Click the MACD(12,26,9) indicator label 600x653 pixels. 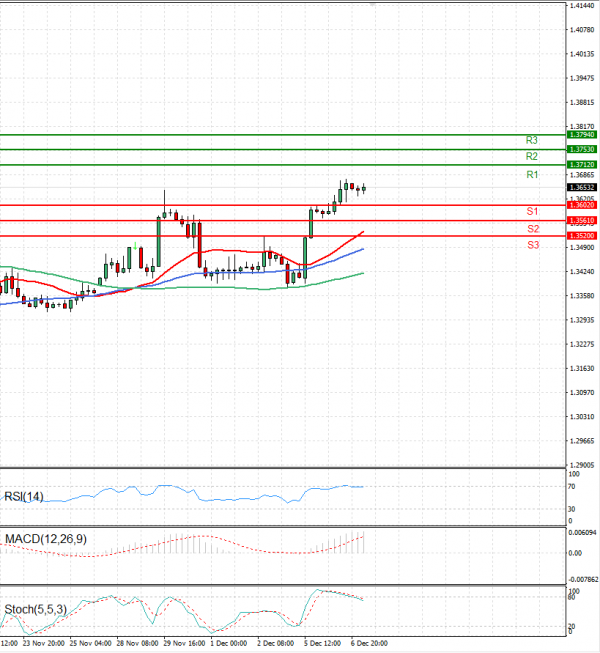46,539
